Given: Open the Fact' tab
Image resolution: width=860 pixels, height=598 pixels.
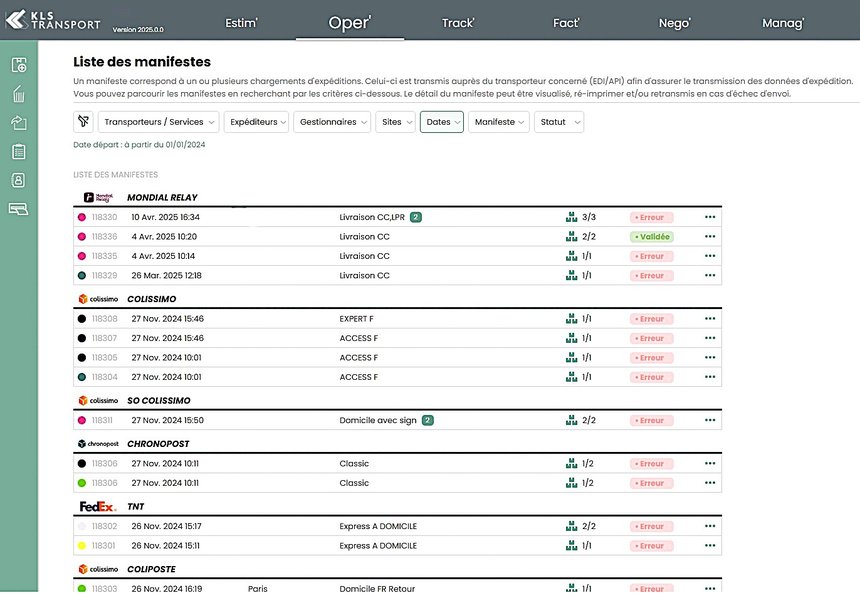Looking at the screenshot, I should [566, 23].
